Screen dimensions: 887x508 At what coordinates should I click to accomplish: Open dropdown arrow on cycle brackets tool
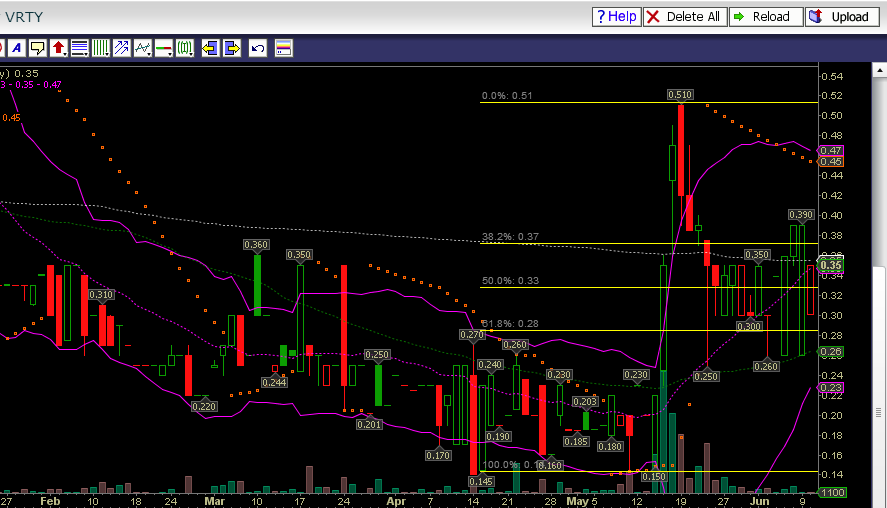click(x=192, y=53)
